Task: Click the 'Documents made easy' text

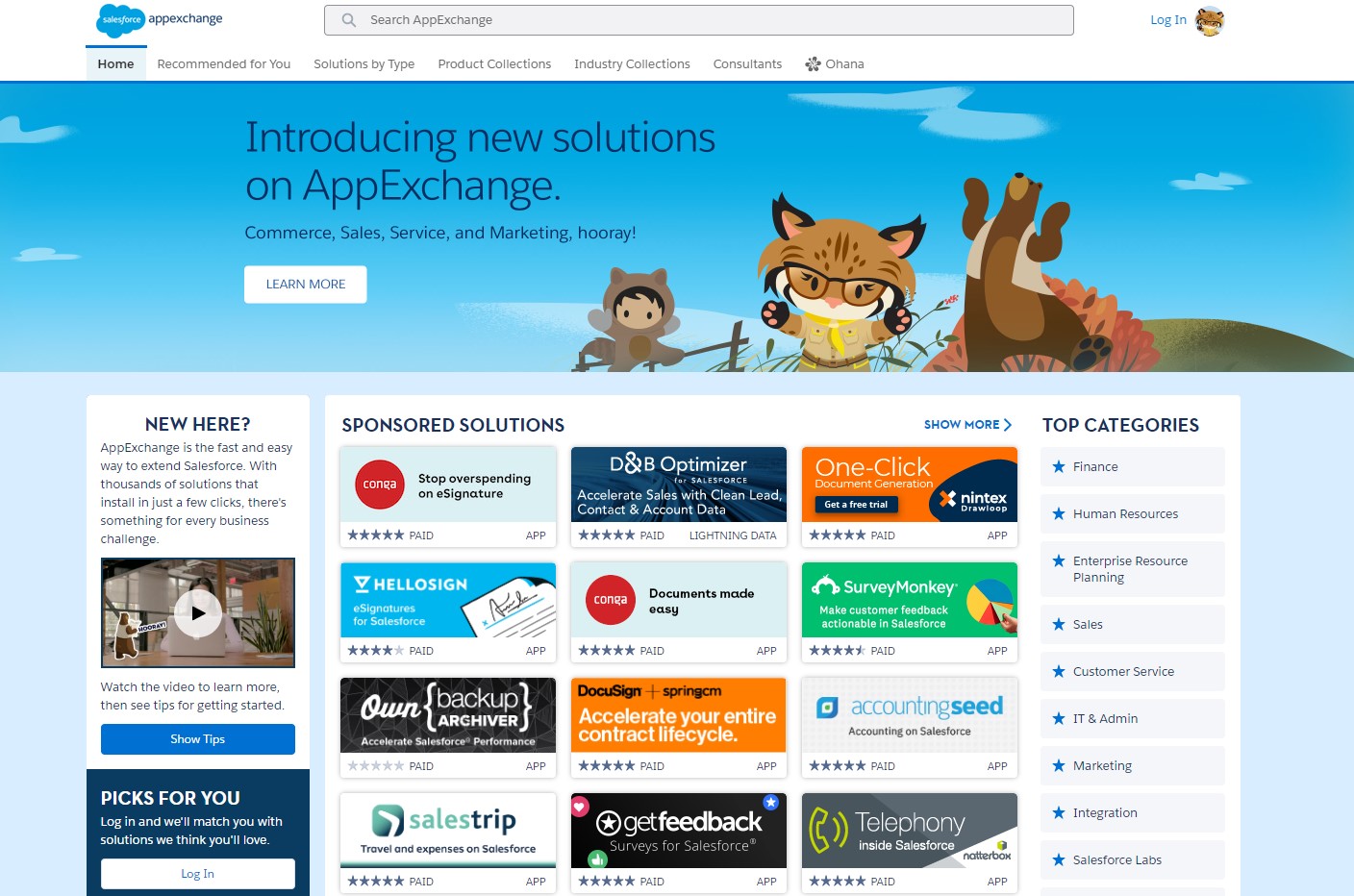Action: pyautogui.click(x=701, y=601)
